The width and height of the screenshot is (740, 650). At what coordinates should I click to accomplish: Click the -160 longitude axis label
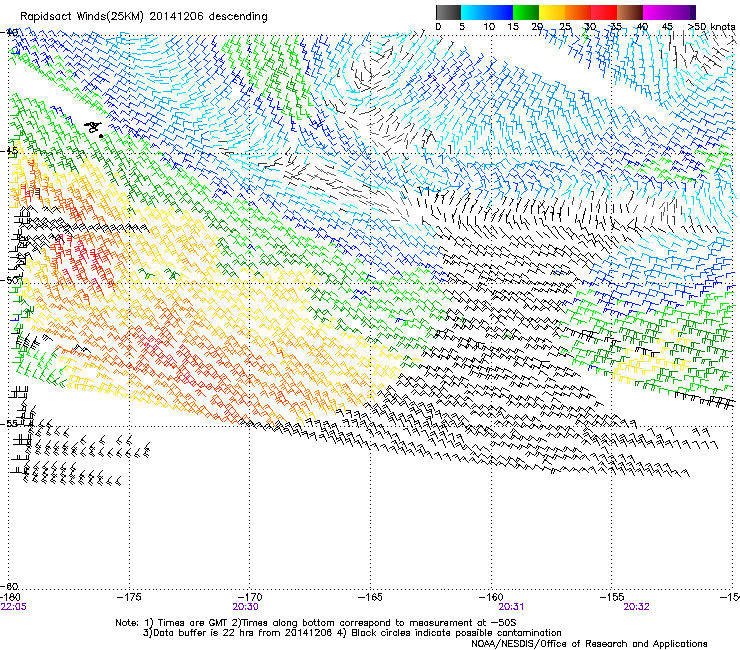[x=491, y=597]
